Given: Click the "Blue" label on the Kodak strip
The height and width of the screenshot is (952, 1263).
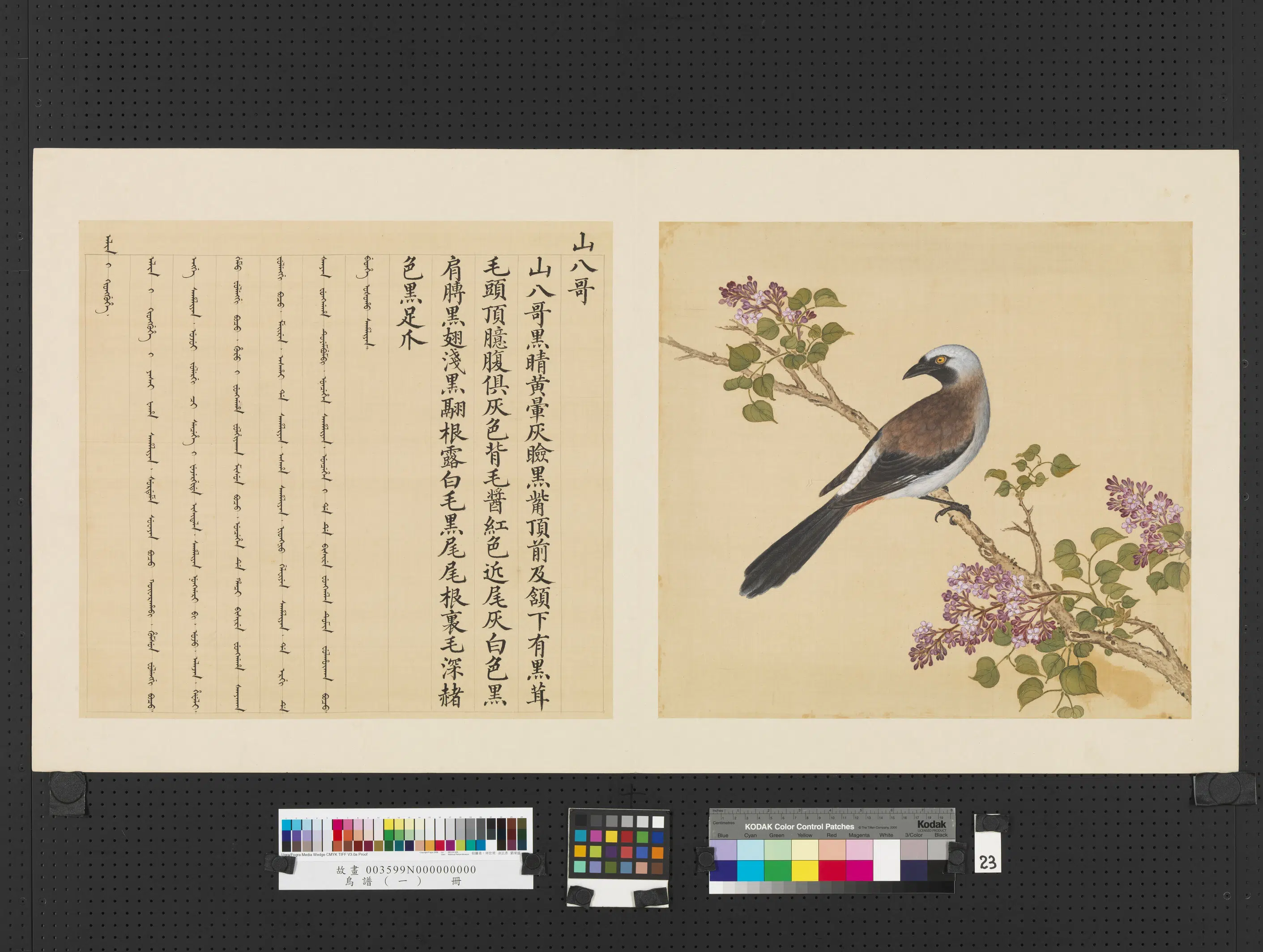Looking at the screenshot, I should (723, 835).
